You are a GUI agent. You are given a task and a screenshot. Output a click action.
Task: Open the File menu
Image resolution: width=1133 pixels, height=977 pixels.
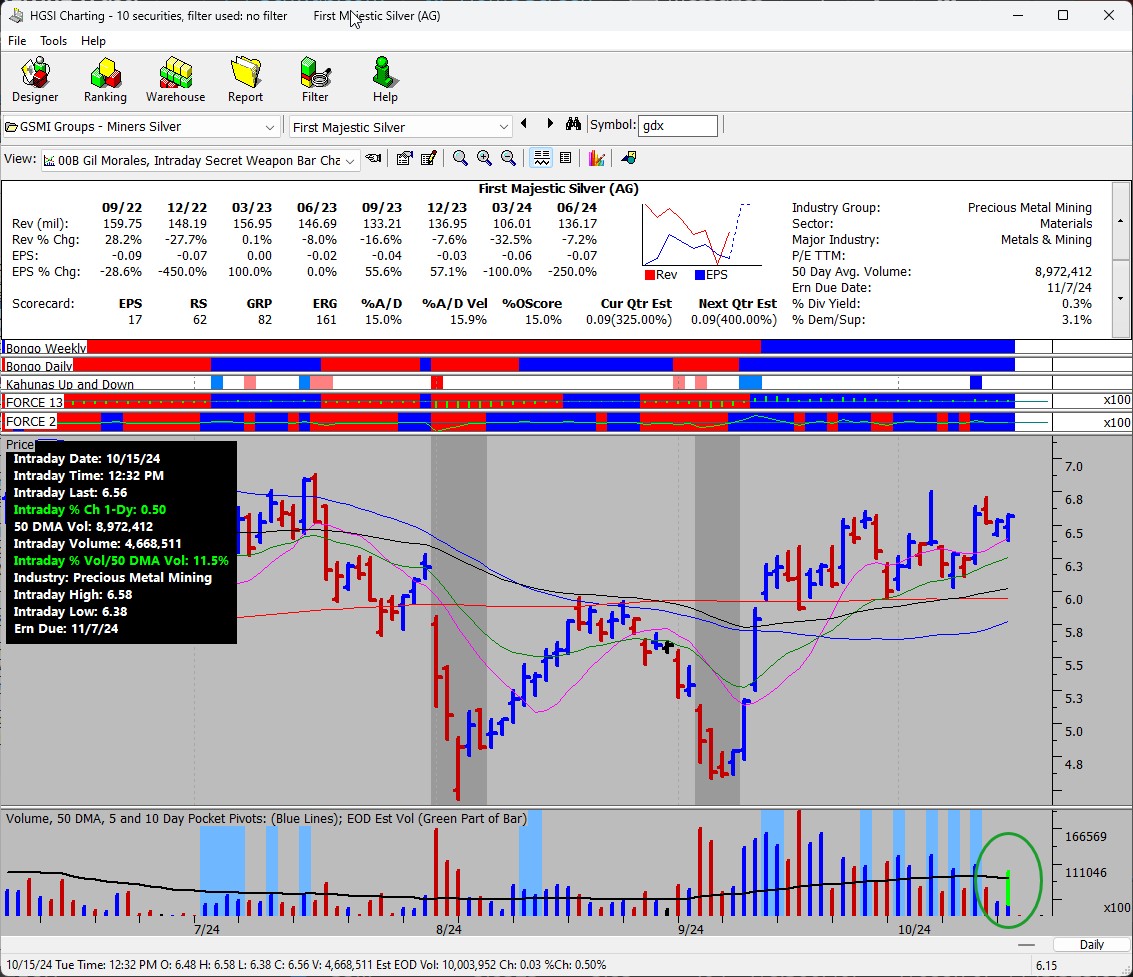(x=17, y=41)
